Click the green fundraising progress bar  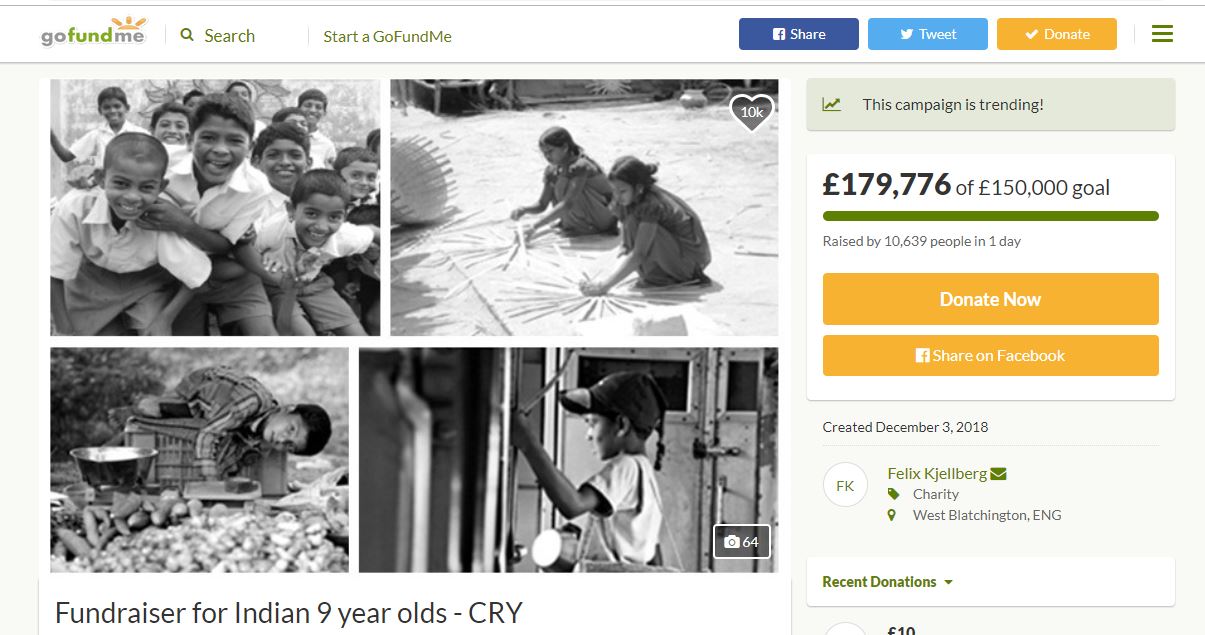click(990, 216)
